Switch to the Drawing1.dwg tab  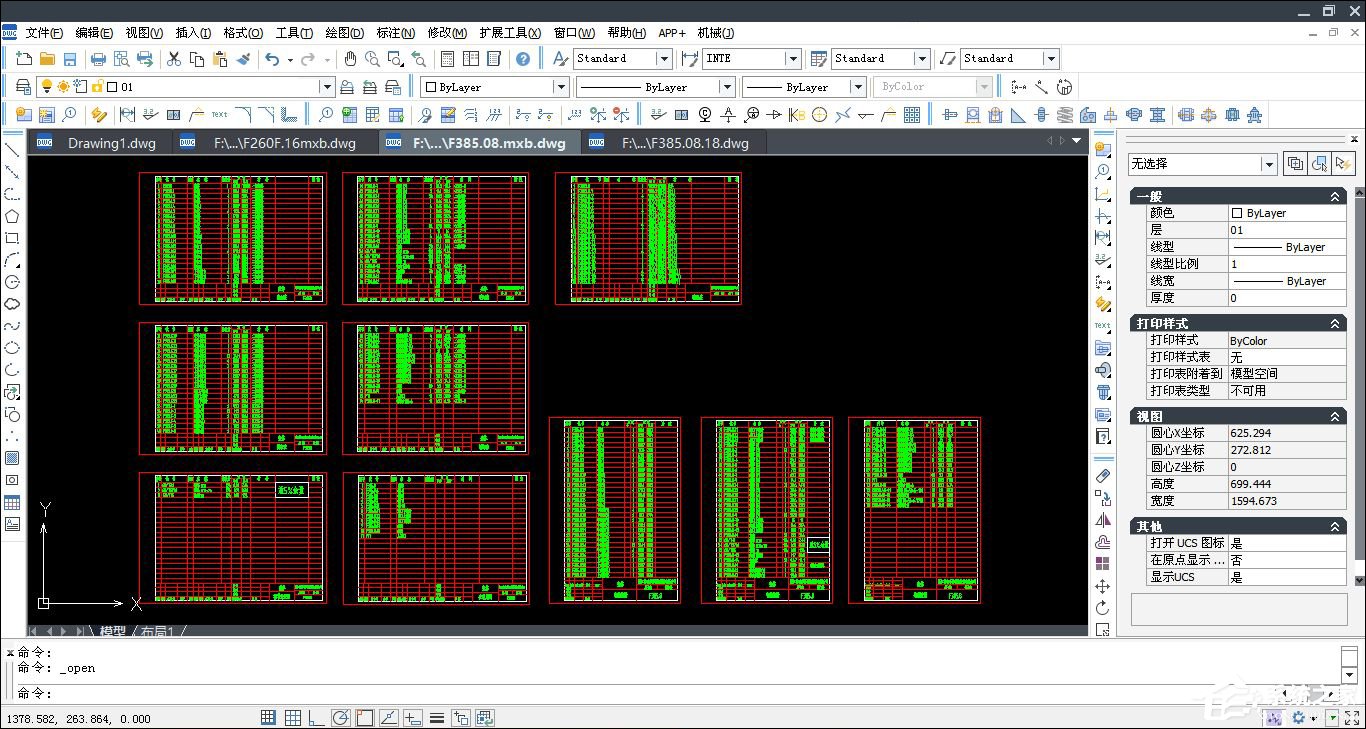111,143
